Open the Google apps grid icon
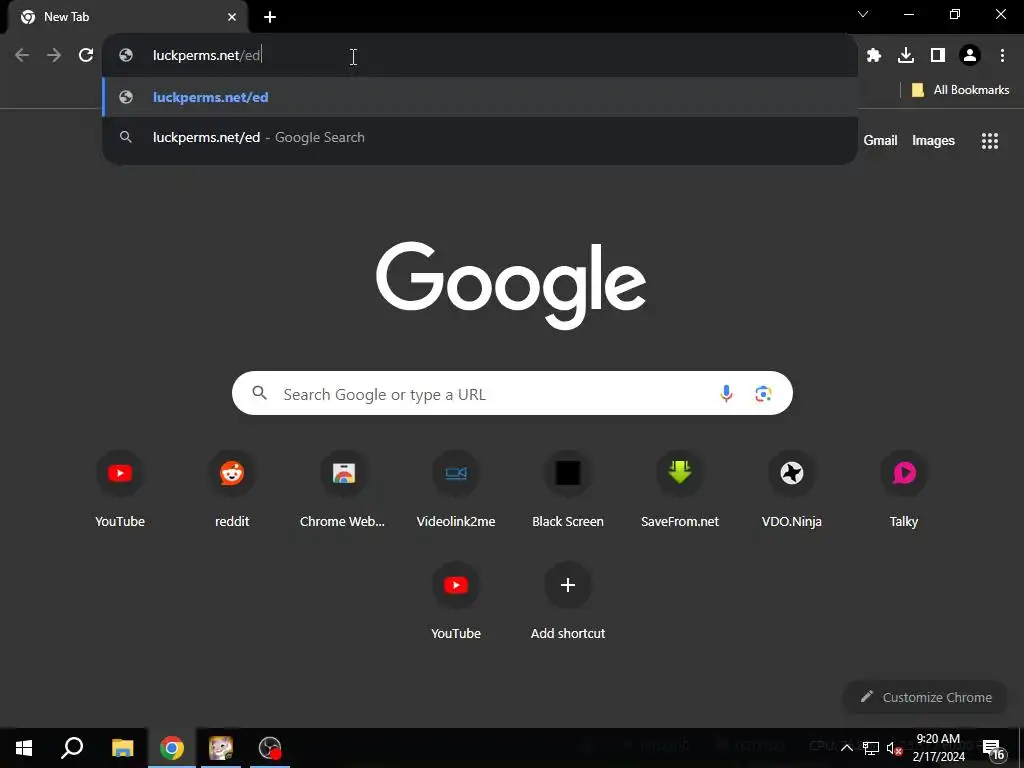The width and height of the screenshot is (1024, 768). [x=990, y=140]
